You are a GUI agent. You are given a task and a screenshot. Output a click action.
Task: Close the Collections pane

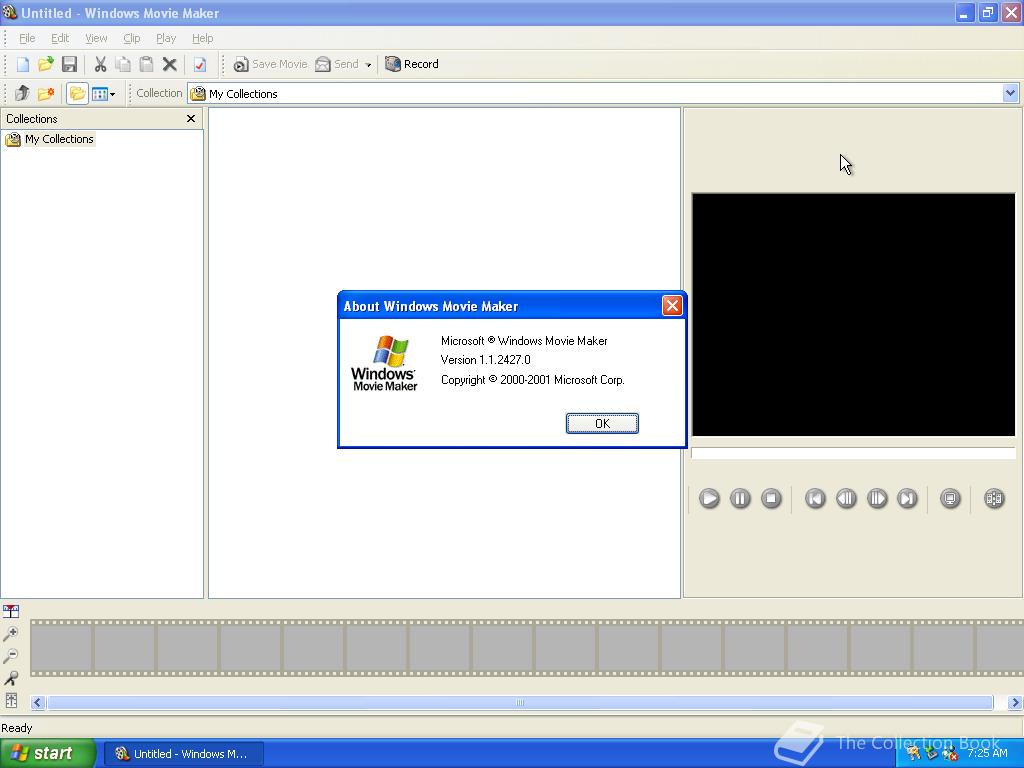[x=191, y=118]
